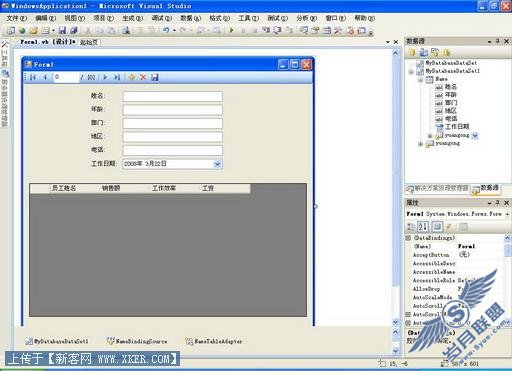The width and height of the screenshot is (512, 371).
Task: Expand the (DataBindings) property group
Action: pos(408,238)
